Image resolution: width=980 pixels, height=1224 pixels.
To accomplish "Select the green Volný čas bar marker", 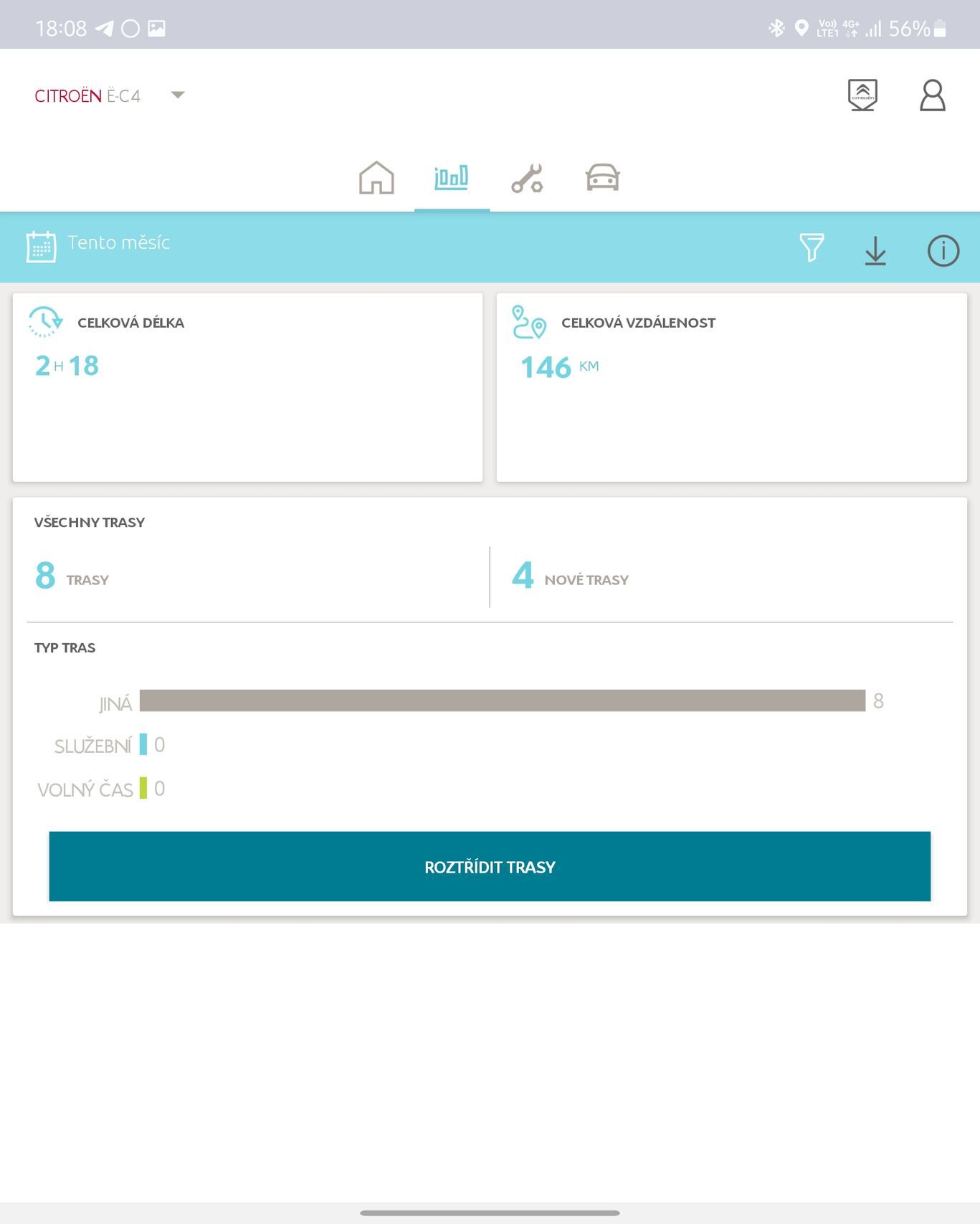I will point(143,788).
